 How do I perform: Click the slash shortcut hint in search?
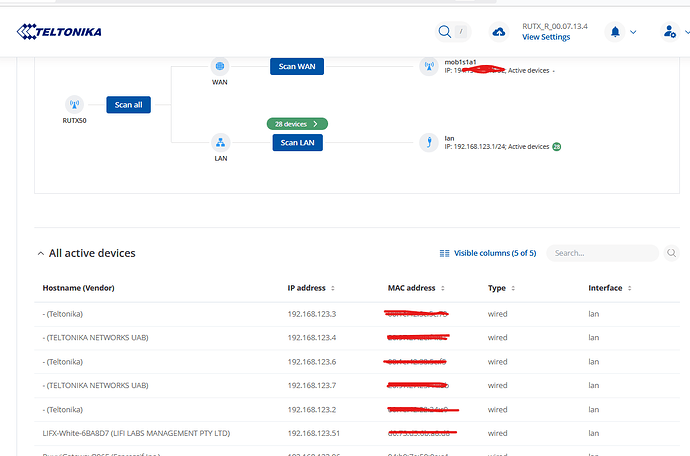461,32
